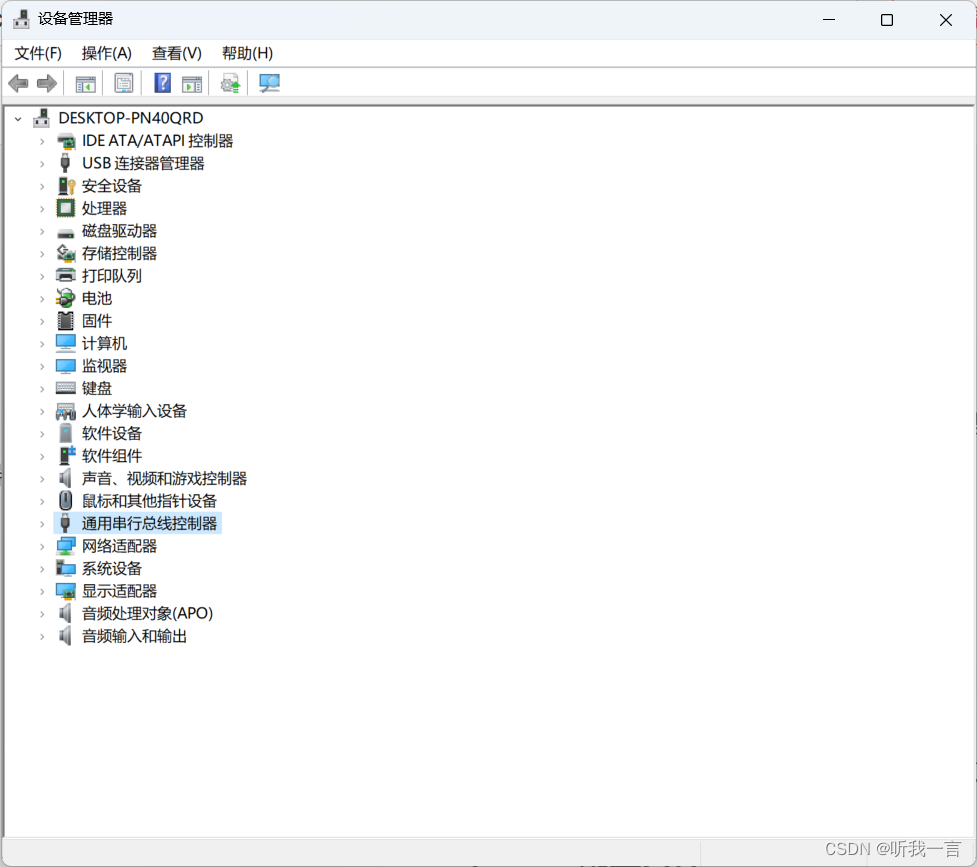Select the 人体学输入设备 label

[135, 411]
